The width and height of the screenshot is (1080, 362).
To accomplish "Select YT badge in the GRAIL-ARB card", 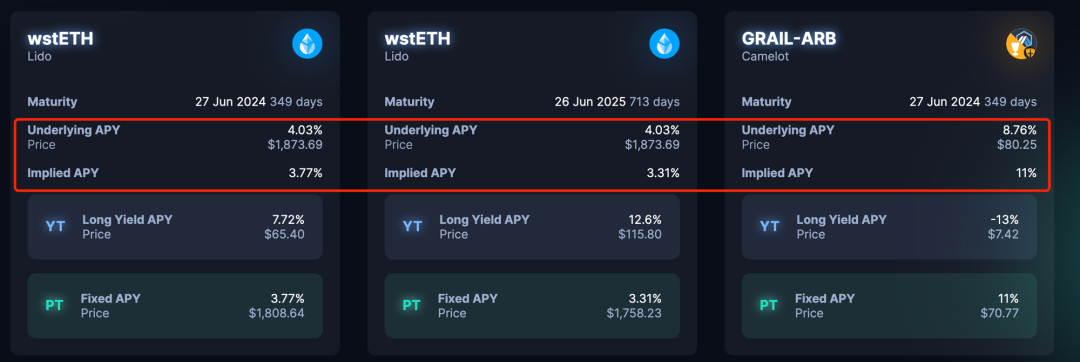I will click(769, 226).
